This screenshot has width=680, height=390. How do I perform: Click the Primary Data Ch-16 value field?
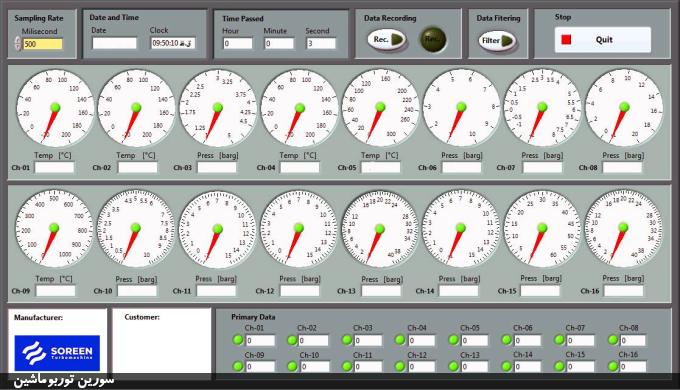pos(633,367)
